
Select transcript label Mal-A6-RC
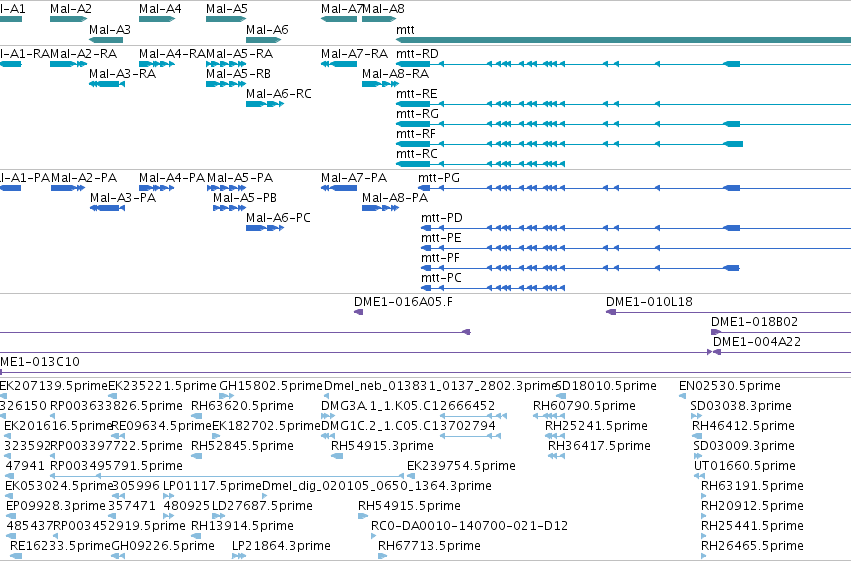278,94
